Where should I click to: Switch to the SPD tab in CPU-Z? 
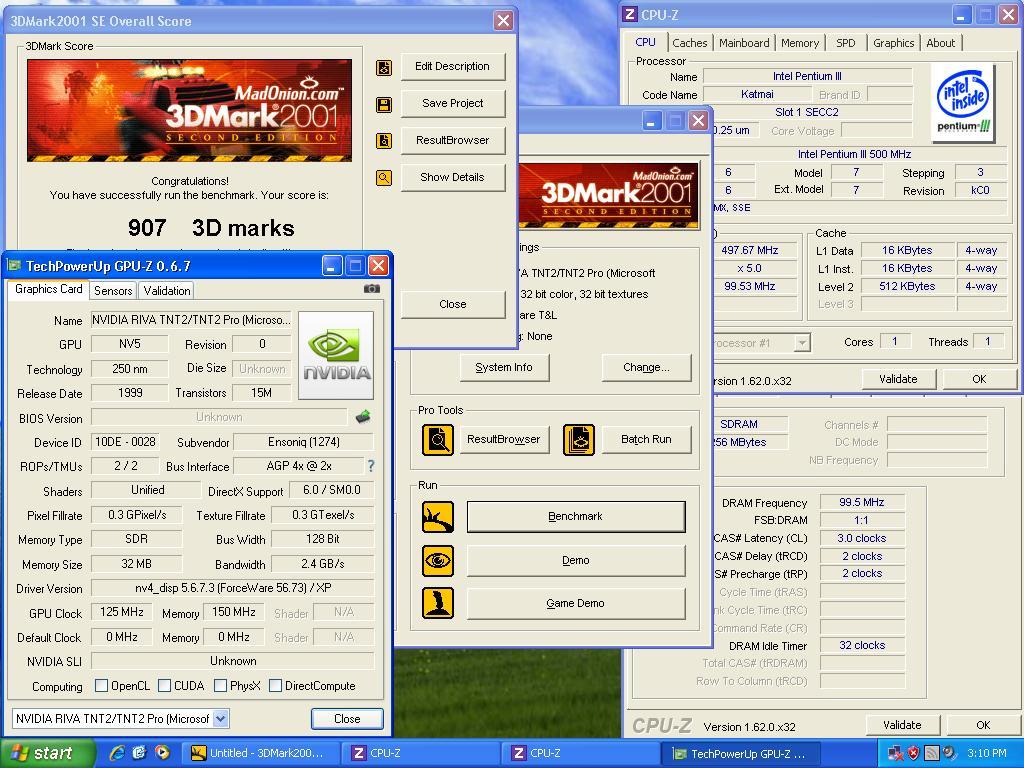846,43
